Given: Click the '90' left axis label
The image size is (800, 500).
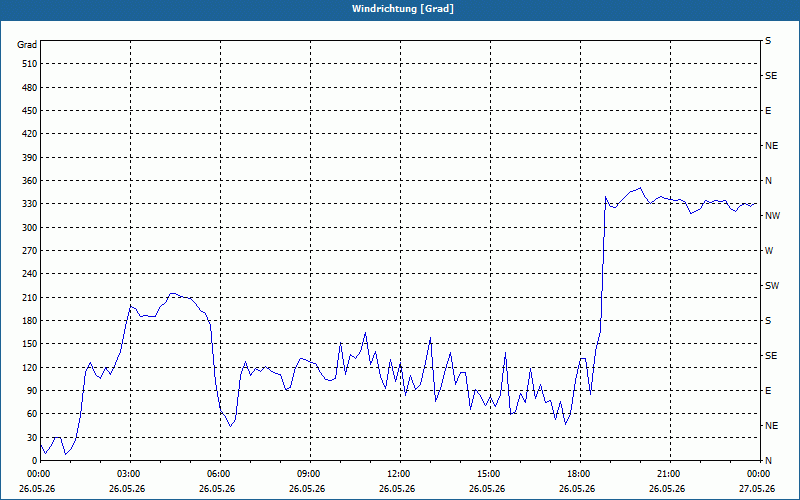Looking at the screenshot, I should pyautogui.click(x=32, y=391).
